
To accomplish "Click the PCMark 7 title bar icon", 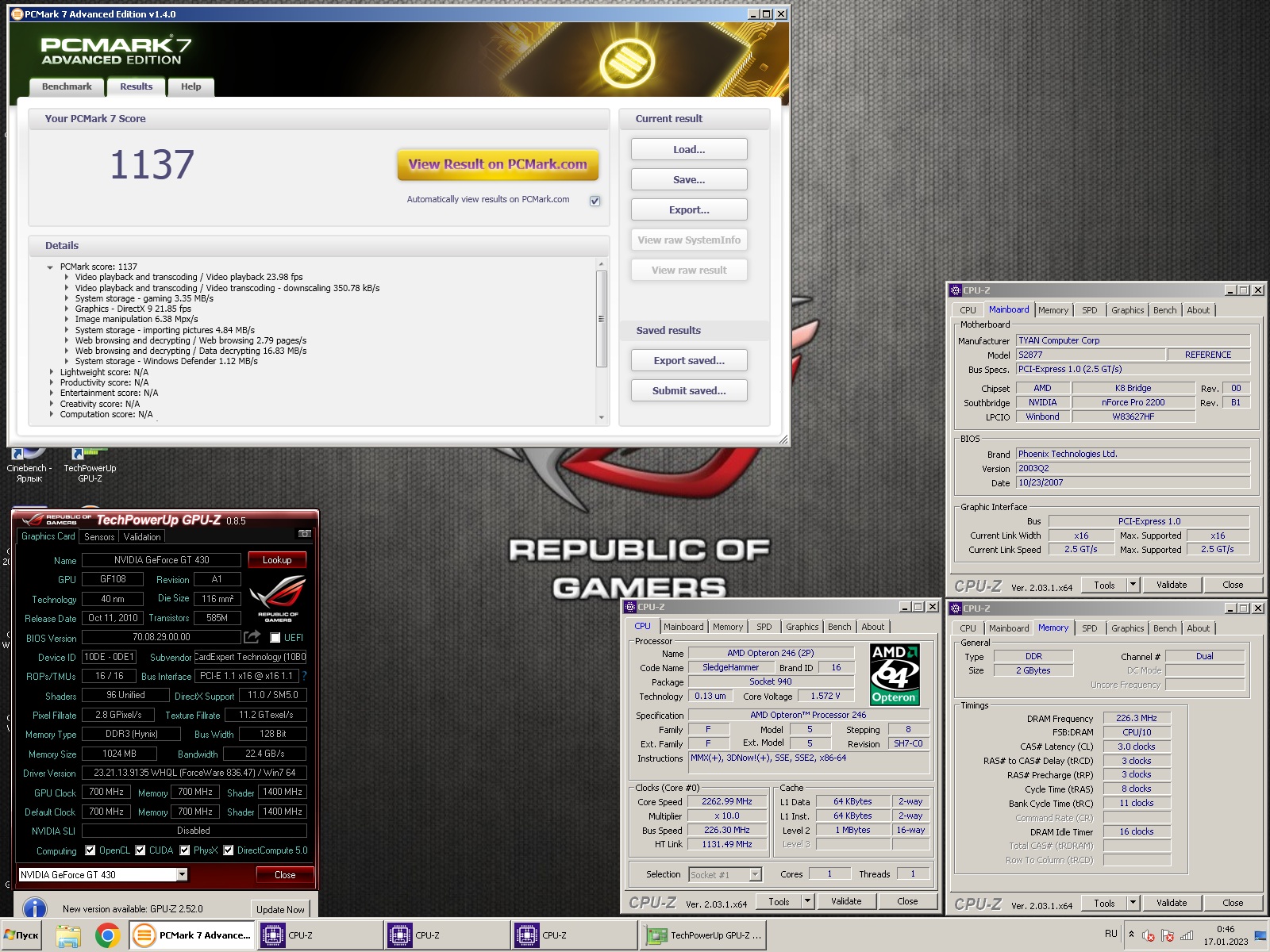I will coord(17,13).
